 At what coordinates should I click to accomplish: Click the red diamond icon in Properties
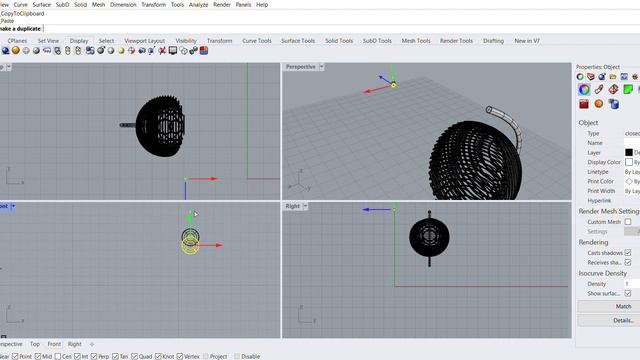click(613, 89)
